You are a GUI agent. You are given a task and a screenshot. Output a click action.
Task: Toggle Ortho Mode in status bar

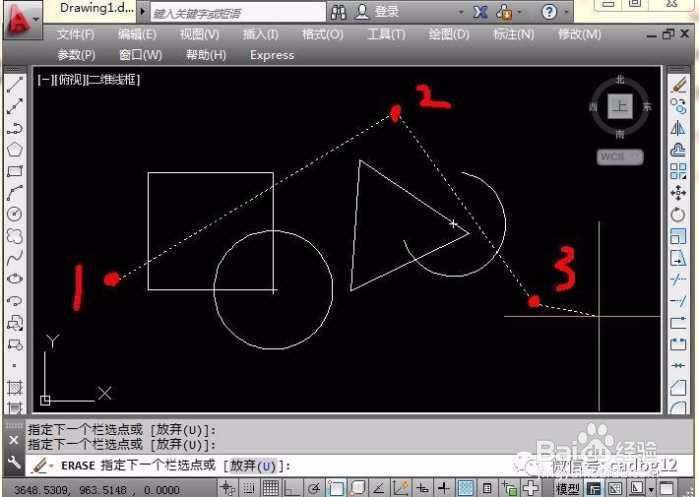pos(292,488)
